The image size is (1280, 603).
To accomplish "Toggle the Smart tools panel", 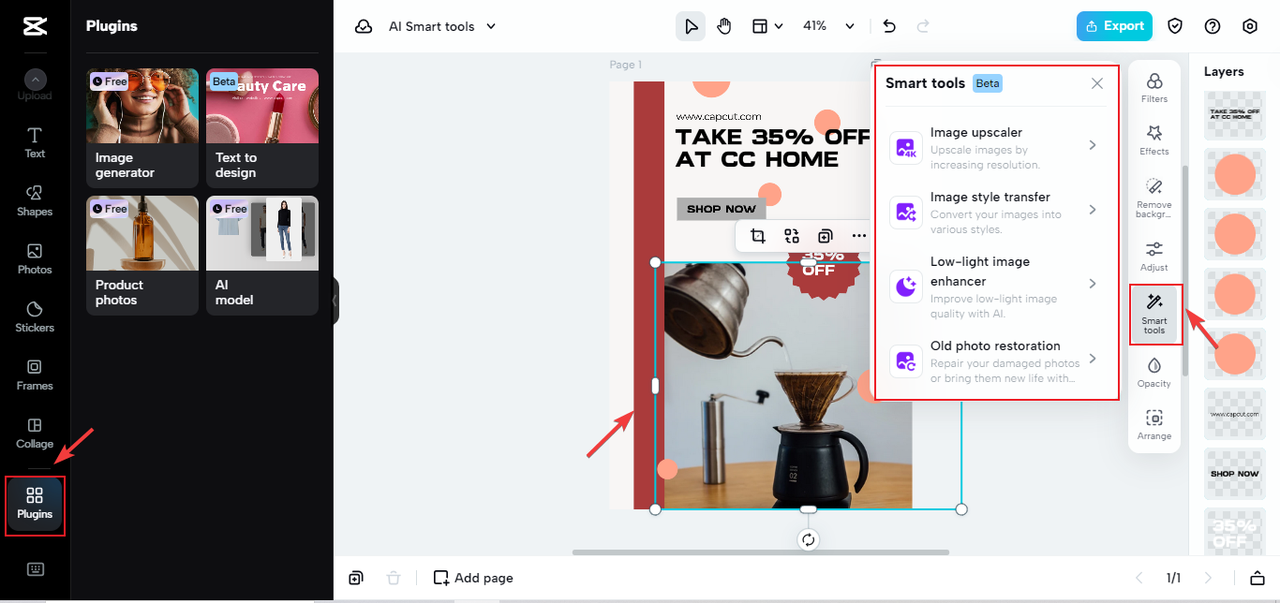I will pyautogui.click(x=1155, y=314).
